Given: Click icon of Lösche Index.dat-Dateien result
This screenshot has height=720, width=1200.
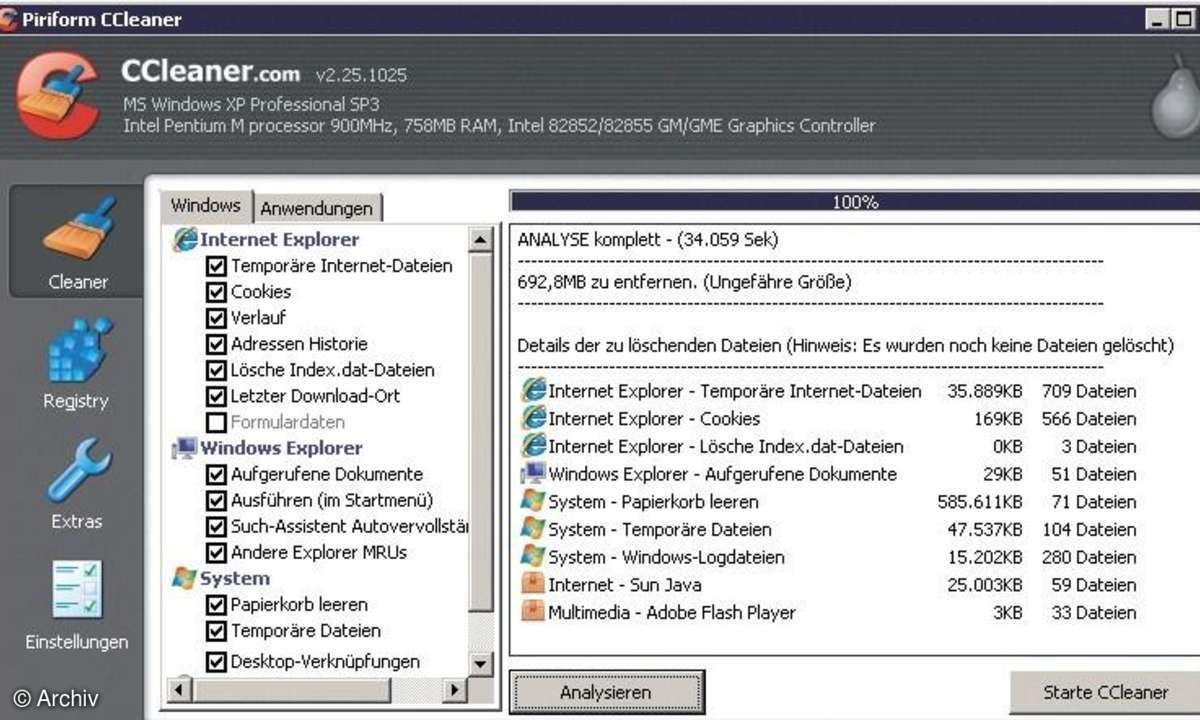Looking at the screenshot, I should [533, 446].
